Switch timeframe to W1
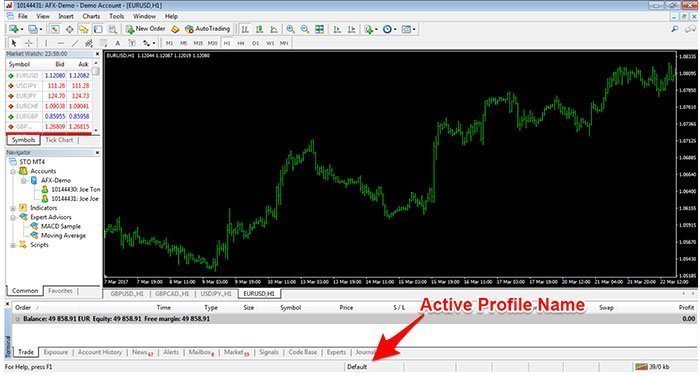 [270, 43]
